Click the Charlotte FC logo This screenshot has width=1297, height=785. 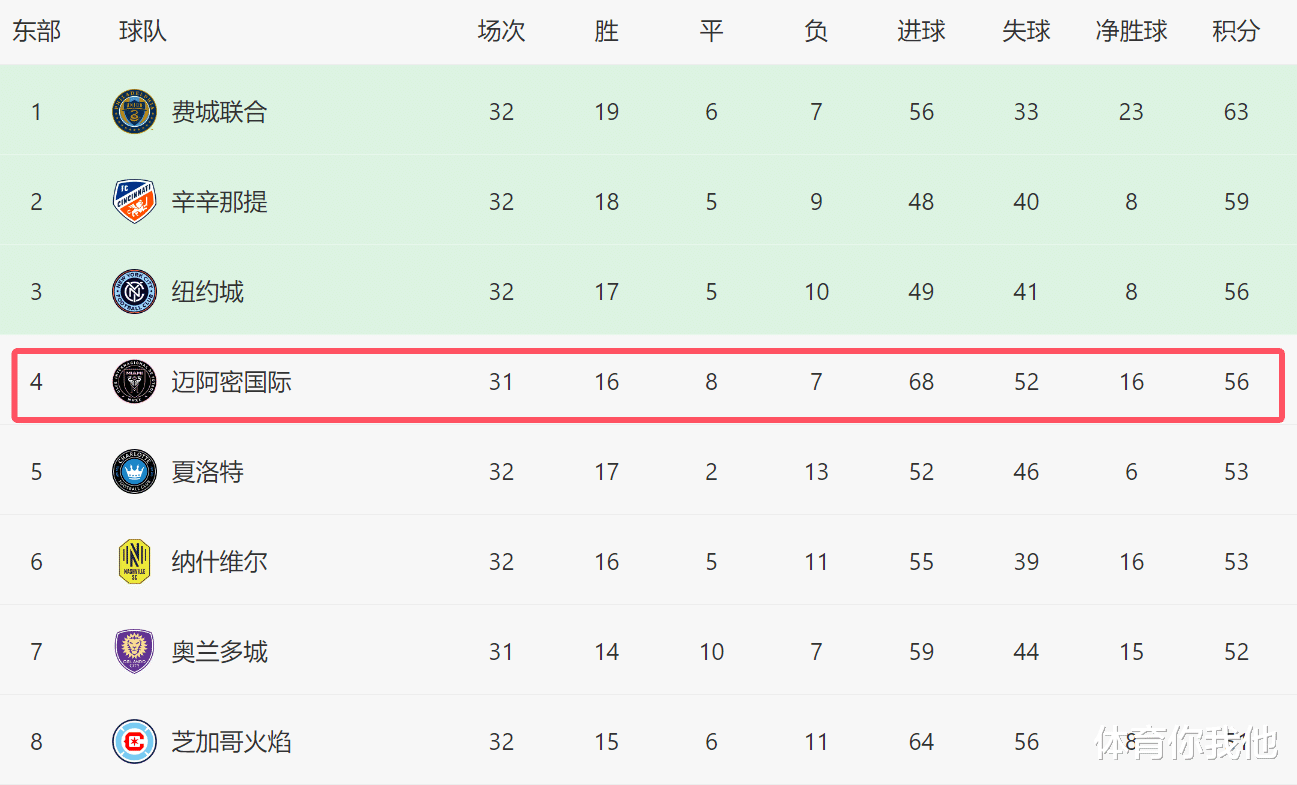pyautogui.click(x=134, y=472)
